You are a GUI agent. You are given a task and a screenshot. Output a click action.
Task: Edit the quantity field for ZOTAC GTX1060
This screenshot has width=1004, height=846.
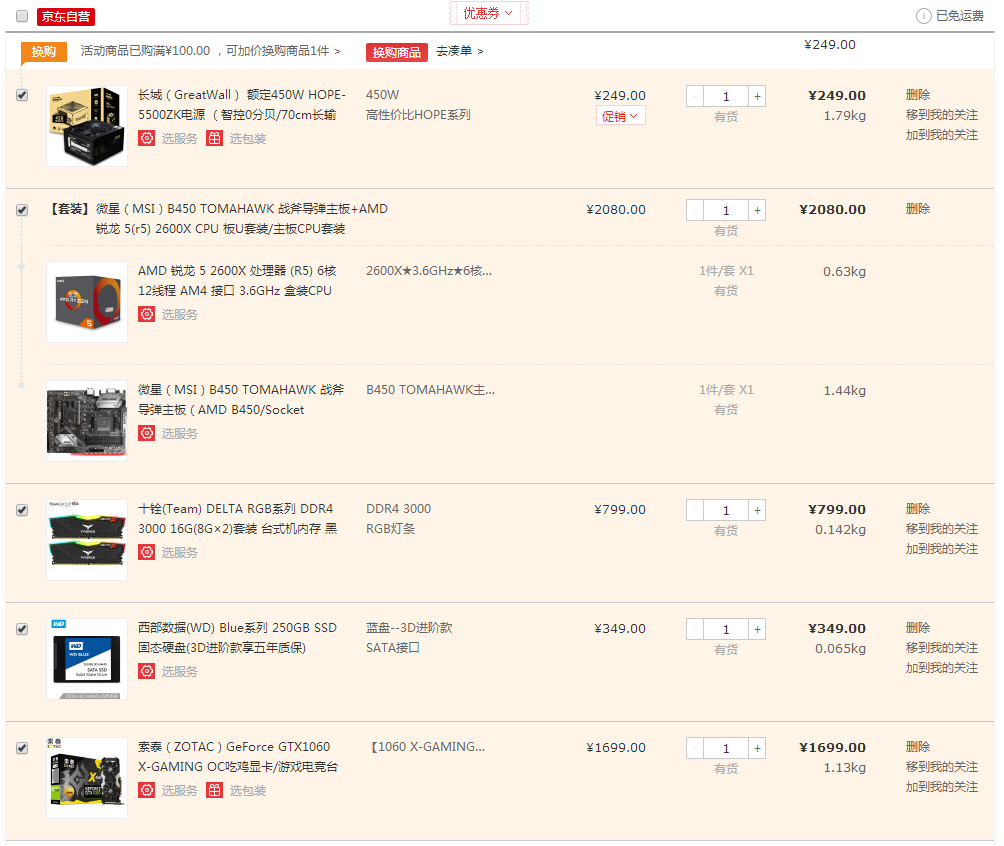(726, 748)
